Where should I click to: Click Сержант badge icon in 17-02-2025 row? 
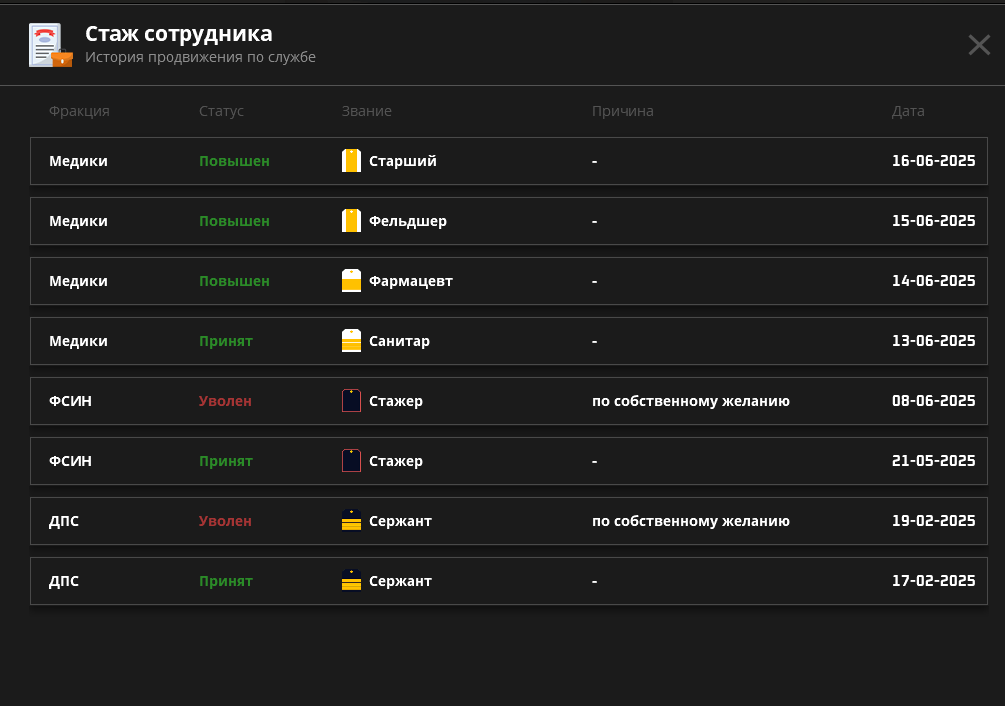351,581
